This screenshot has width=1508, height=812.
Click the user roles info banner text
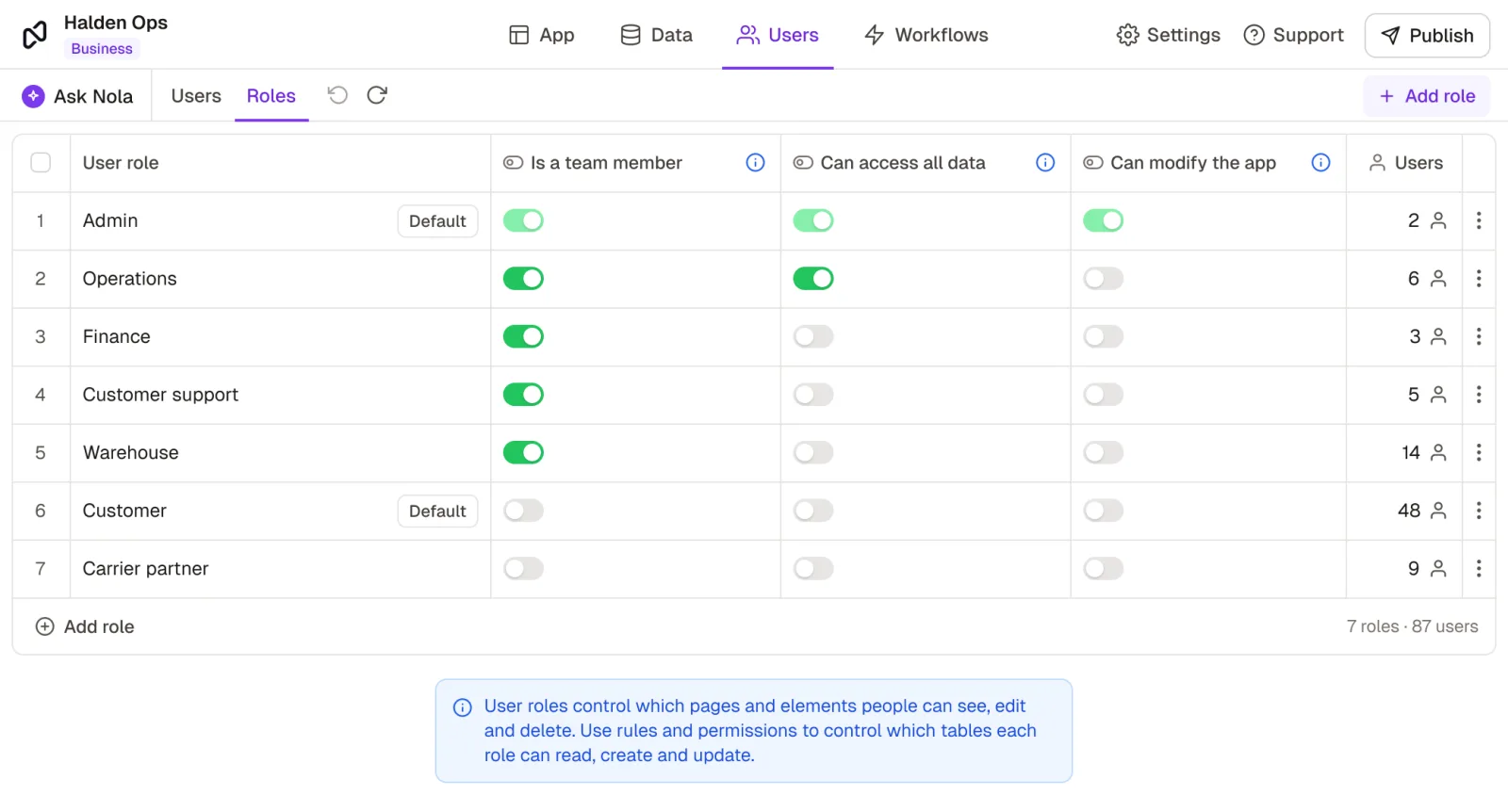(x=760, y=730)
